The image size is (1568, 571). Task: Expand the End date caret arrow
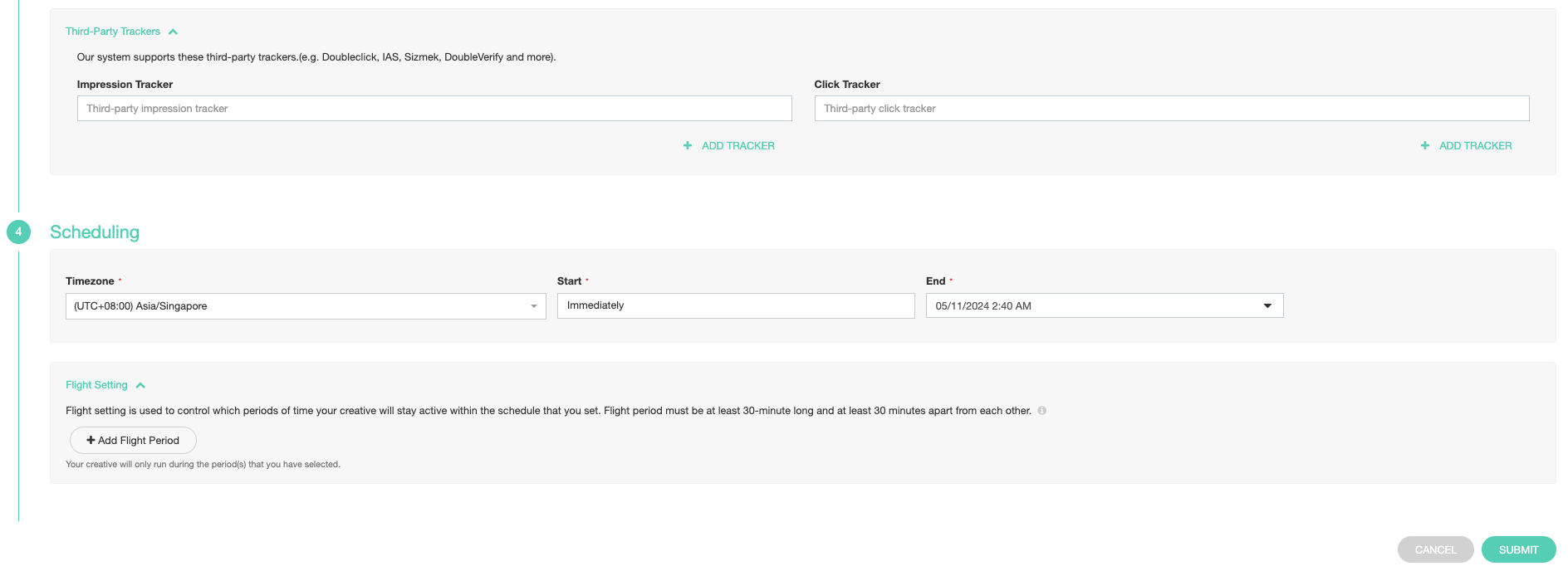tap(1267, 306)
